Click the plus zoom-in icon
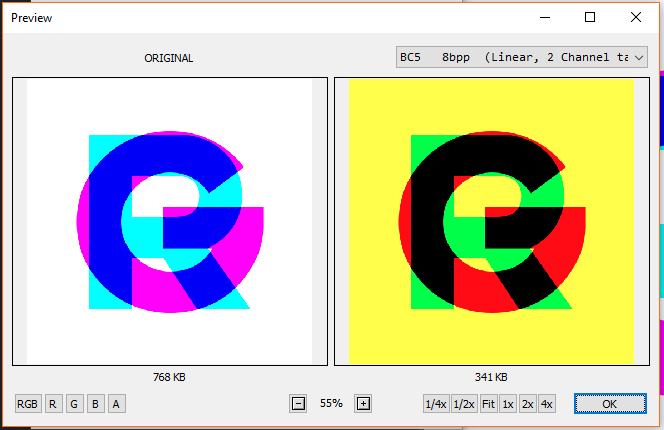Viewport: 664px width, 430px height. tap(363, 404)
